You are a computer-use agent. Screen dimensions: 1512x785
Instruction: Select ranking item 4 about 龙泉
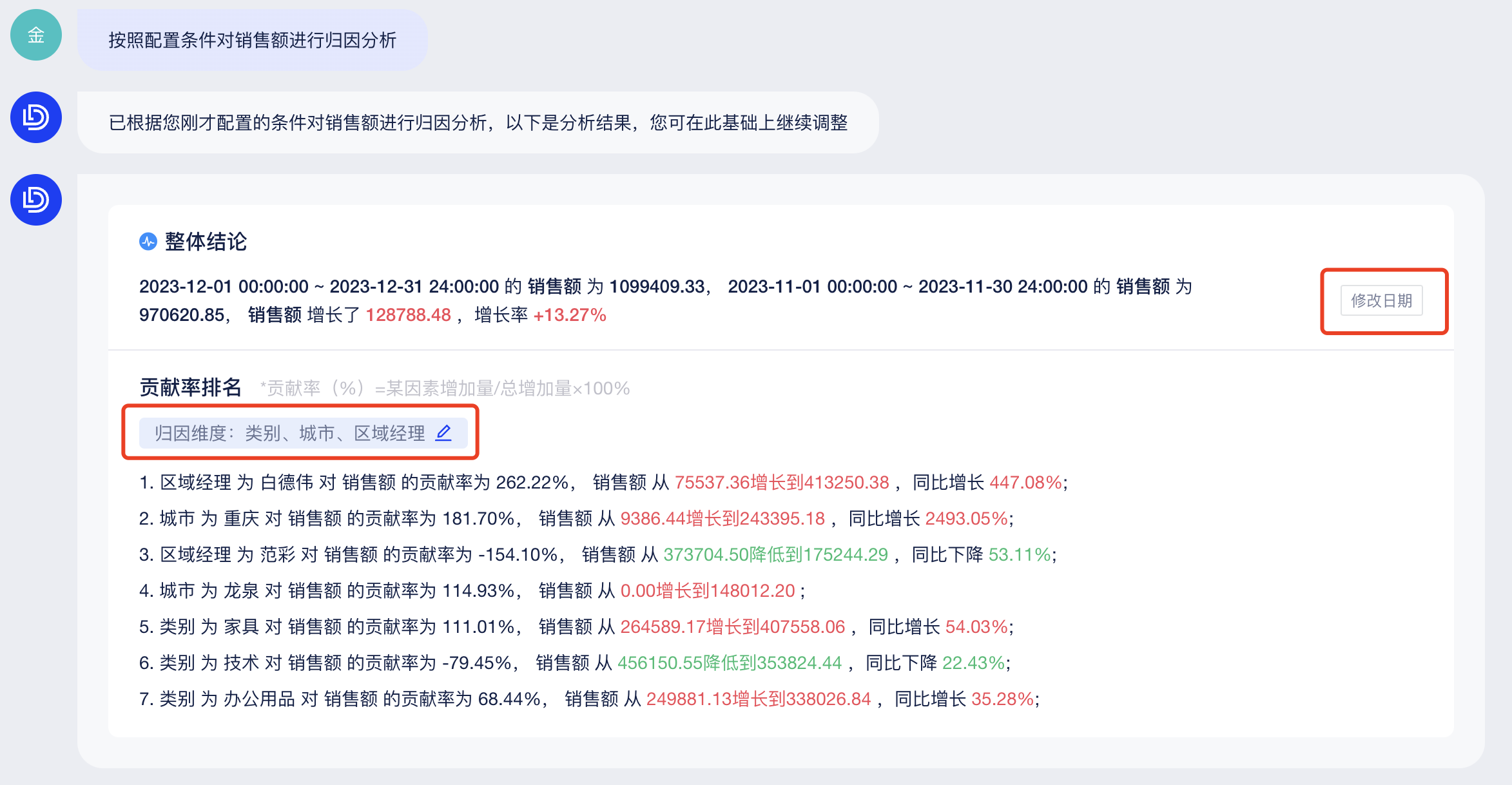click(x=472, y=591)
